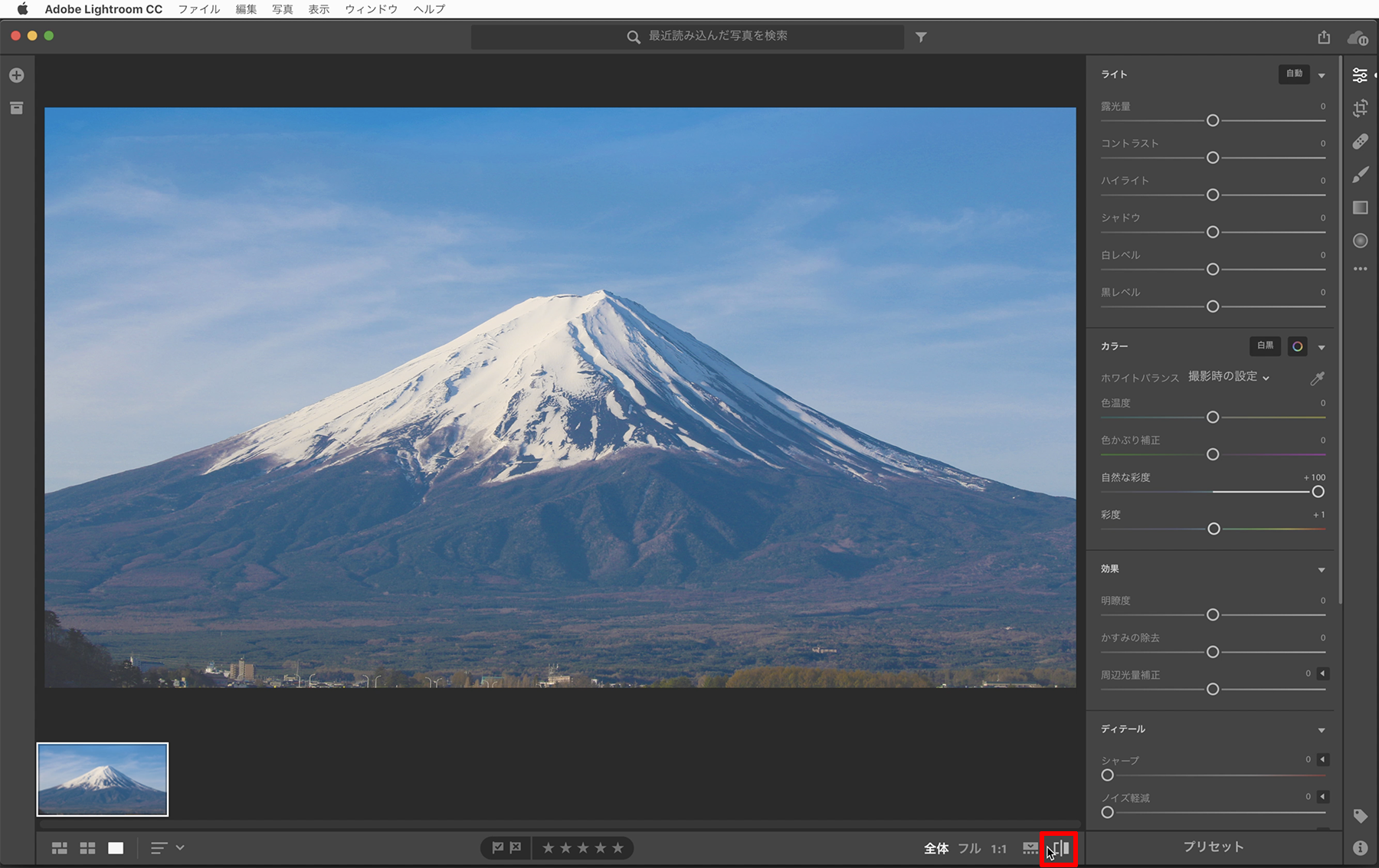This screenshot has height=868, width=1379.
Task: Expand the 周辺光量補正 disclosure triangle
Action: coord(1322,673)
